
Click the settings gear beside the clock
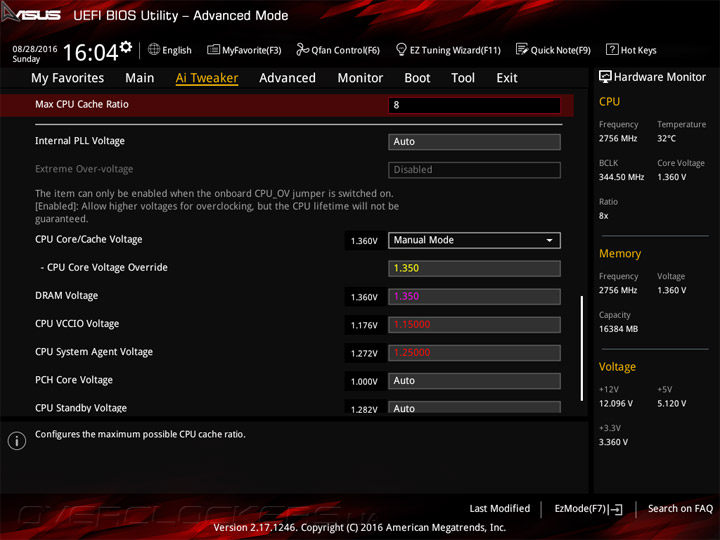[x=126, y=46]
